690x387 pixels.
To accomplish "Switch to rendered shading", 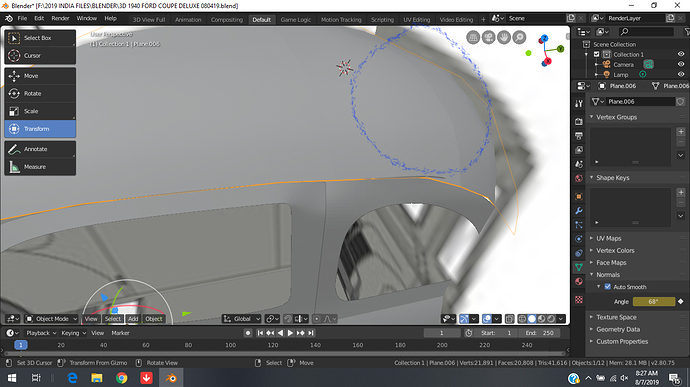I will click(x=551, y=319).
